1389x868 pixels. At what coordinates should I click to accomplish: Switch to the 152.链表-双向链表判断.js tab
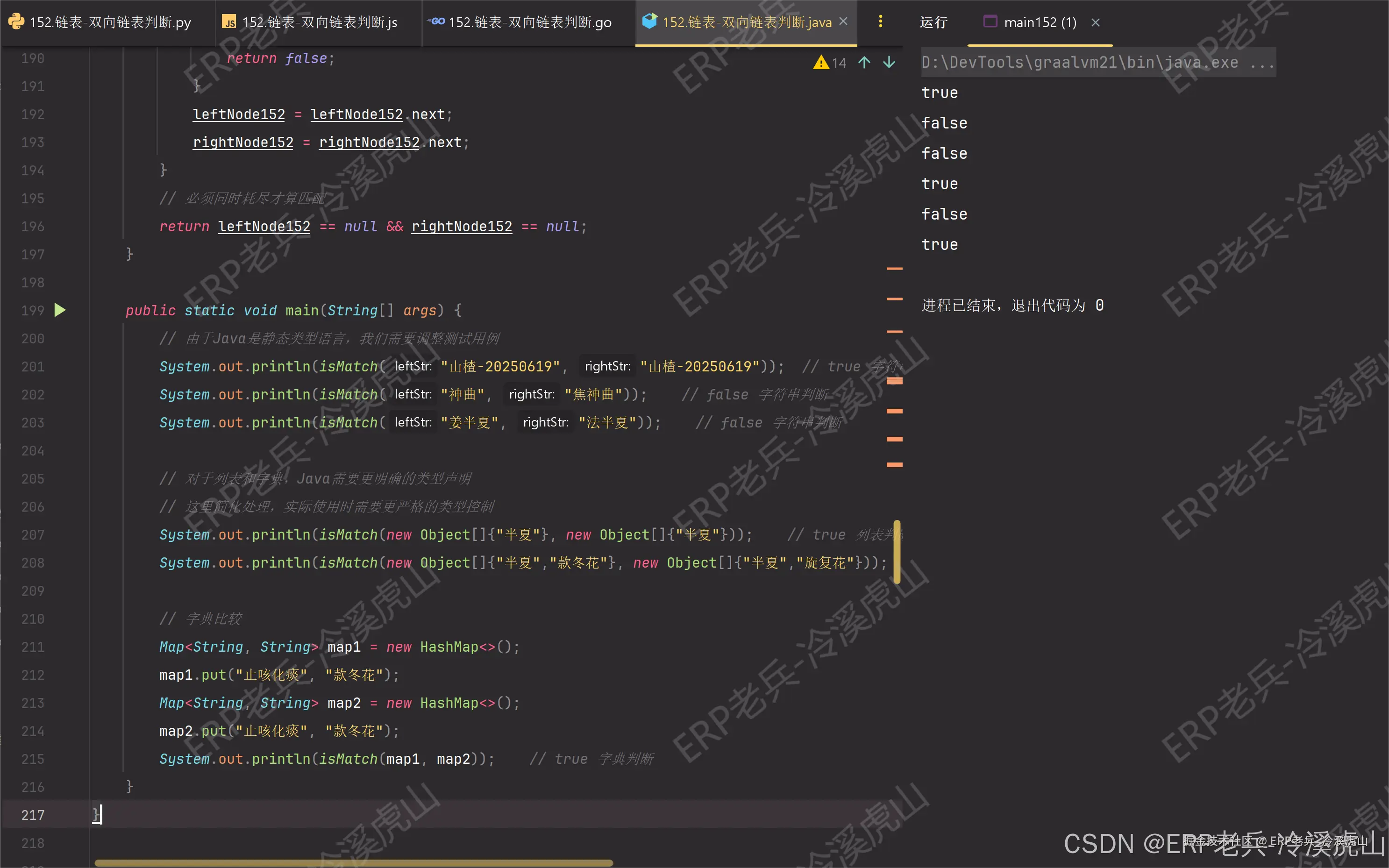click(319, 22)
